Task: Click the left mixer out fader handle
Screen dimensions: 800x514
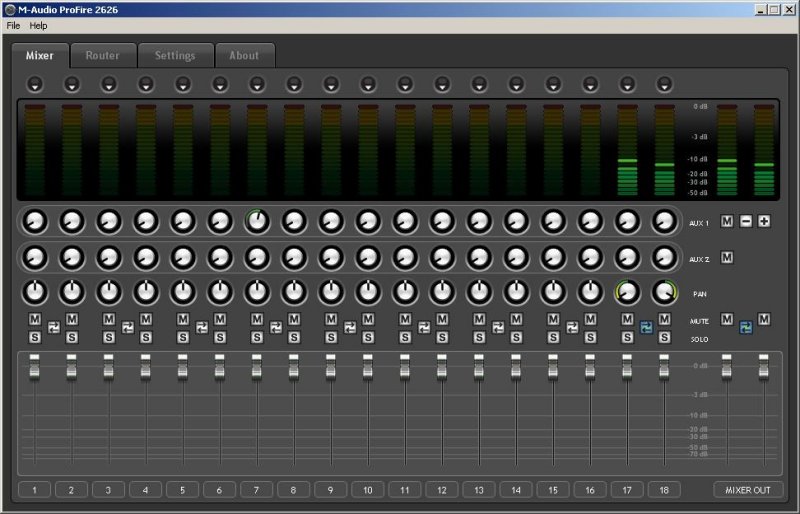Action: click(727, 366)
